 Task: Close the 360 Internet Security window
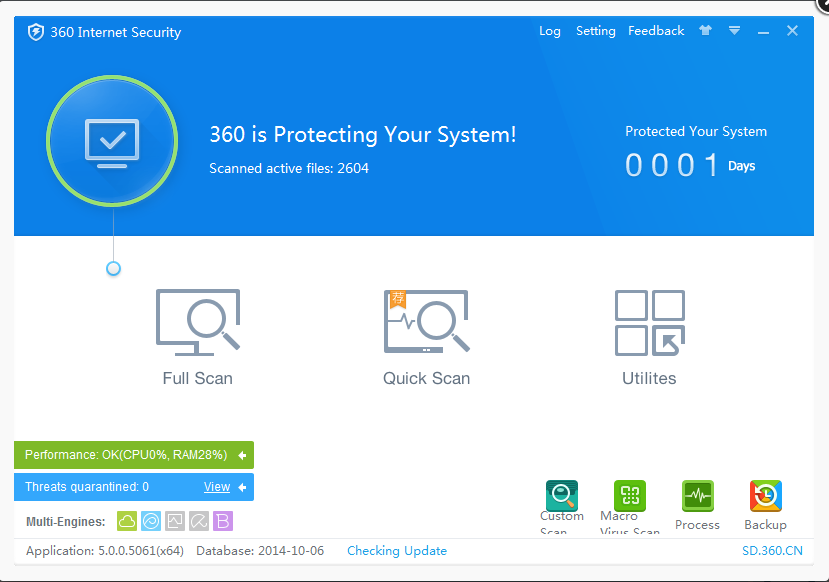pyautogui.click(x=792, y=31)
